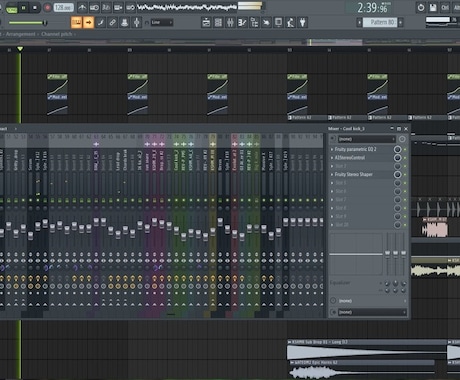Expand the Fruity Stereo Shaper slot menu
The image size is (460, 380).
pyautogui.click(x=332, y=174)
